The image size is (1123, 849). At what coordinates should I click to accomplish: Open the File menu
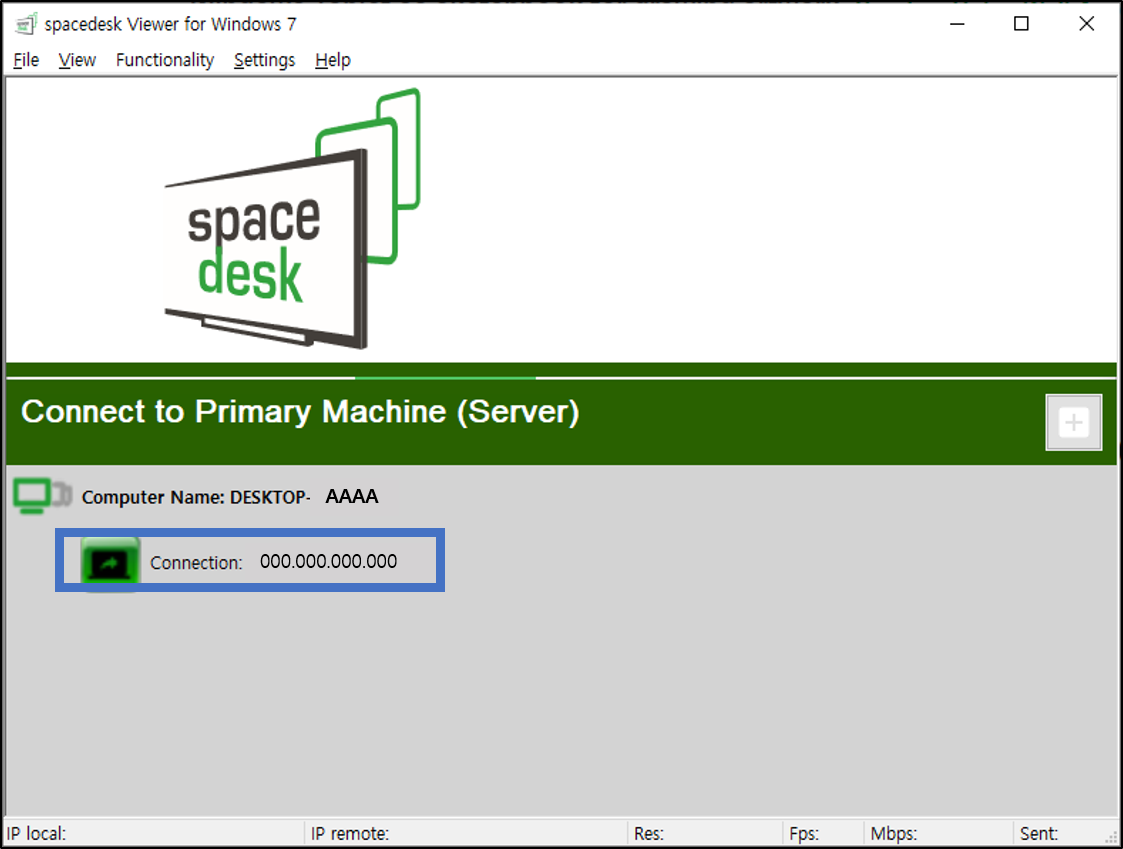(26, 60)
